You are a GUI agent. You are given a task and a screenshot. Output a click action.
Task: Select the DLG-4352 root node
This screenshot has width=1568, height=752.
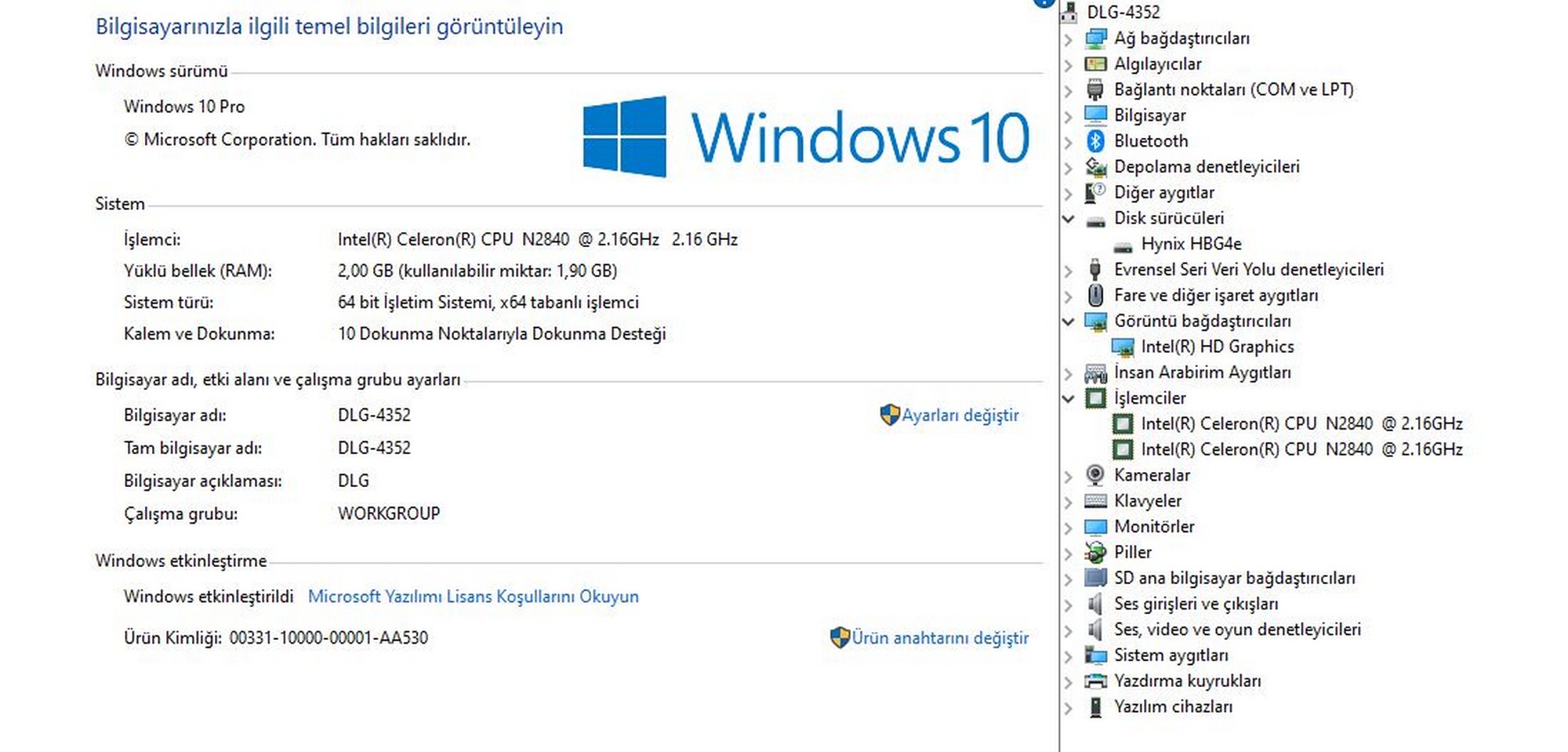coord(1123,12)
